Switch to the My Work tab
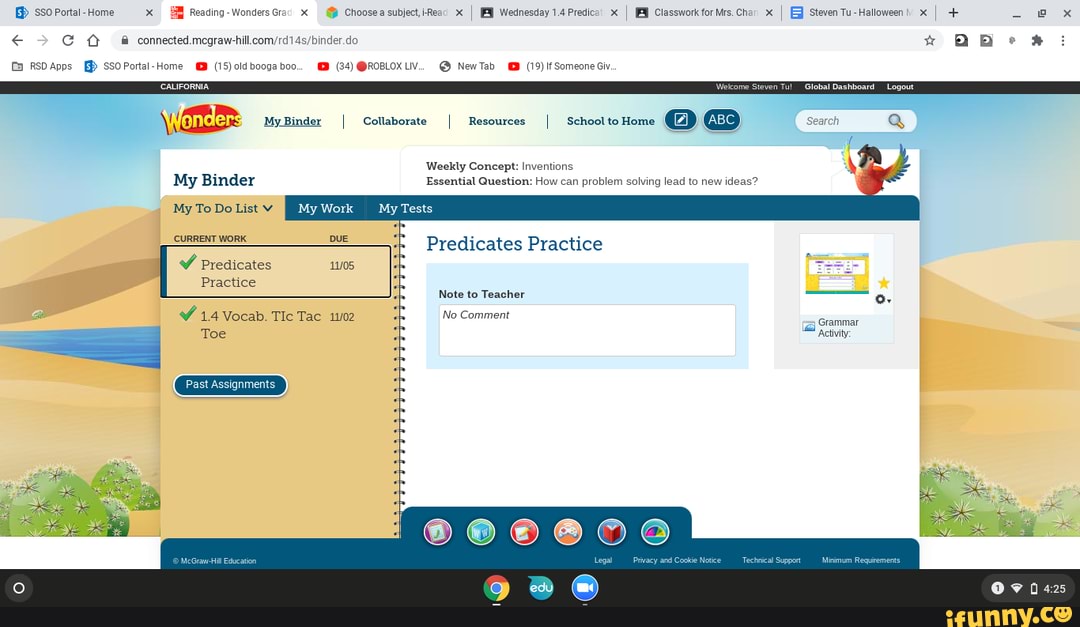Image resolution: width=1080 pixels, height=627 pixels. point(325,208)
